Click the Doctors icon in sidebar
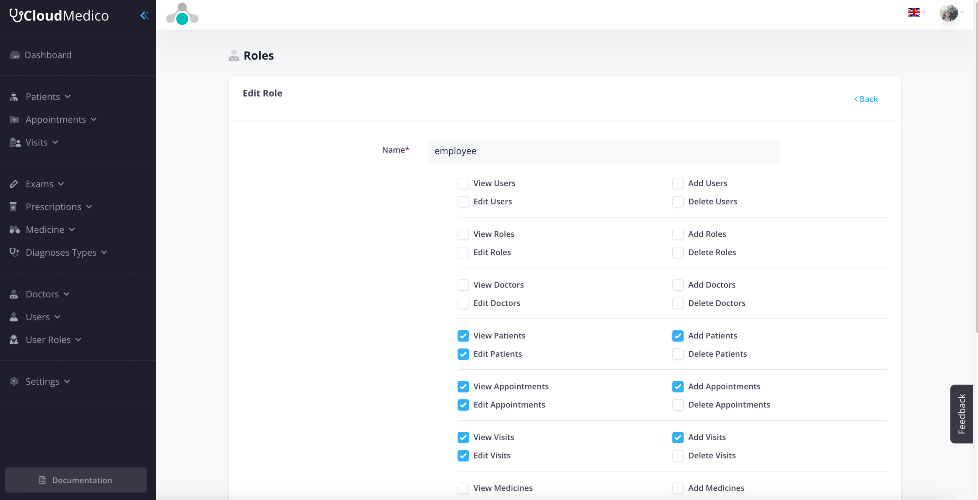The width and height of the screenshot is (978, 500). click(14, 294)
